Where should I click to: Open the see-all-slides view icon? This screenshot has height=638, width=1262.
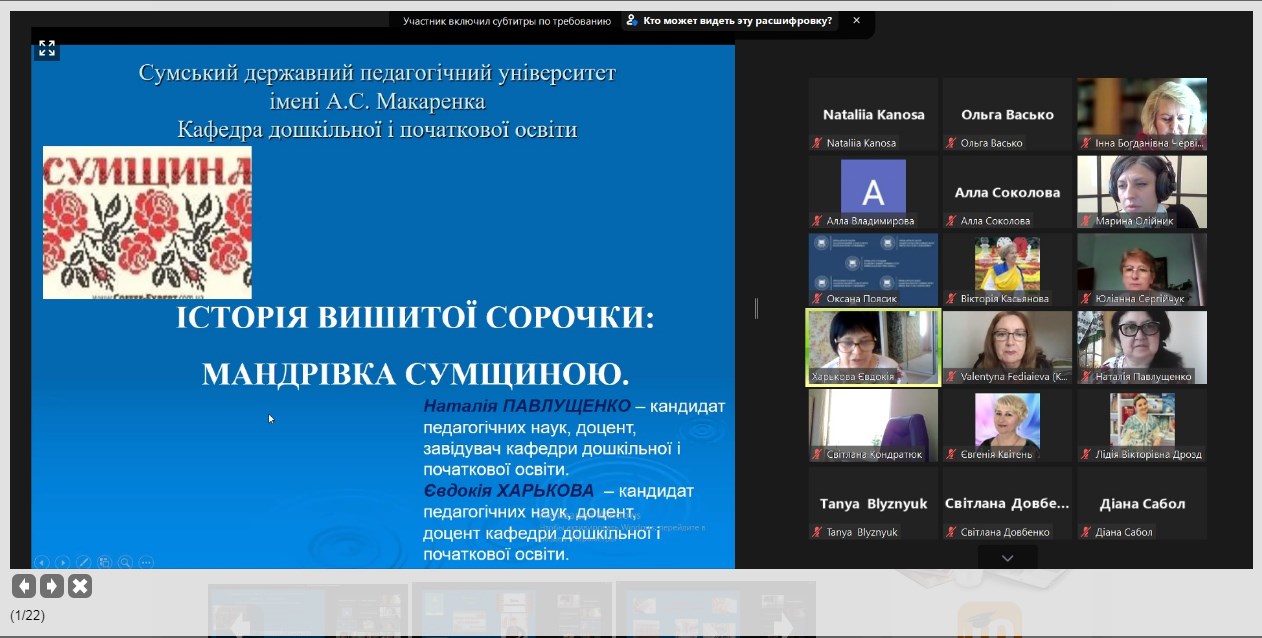(x=105, y=562)
